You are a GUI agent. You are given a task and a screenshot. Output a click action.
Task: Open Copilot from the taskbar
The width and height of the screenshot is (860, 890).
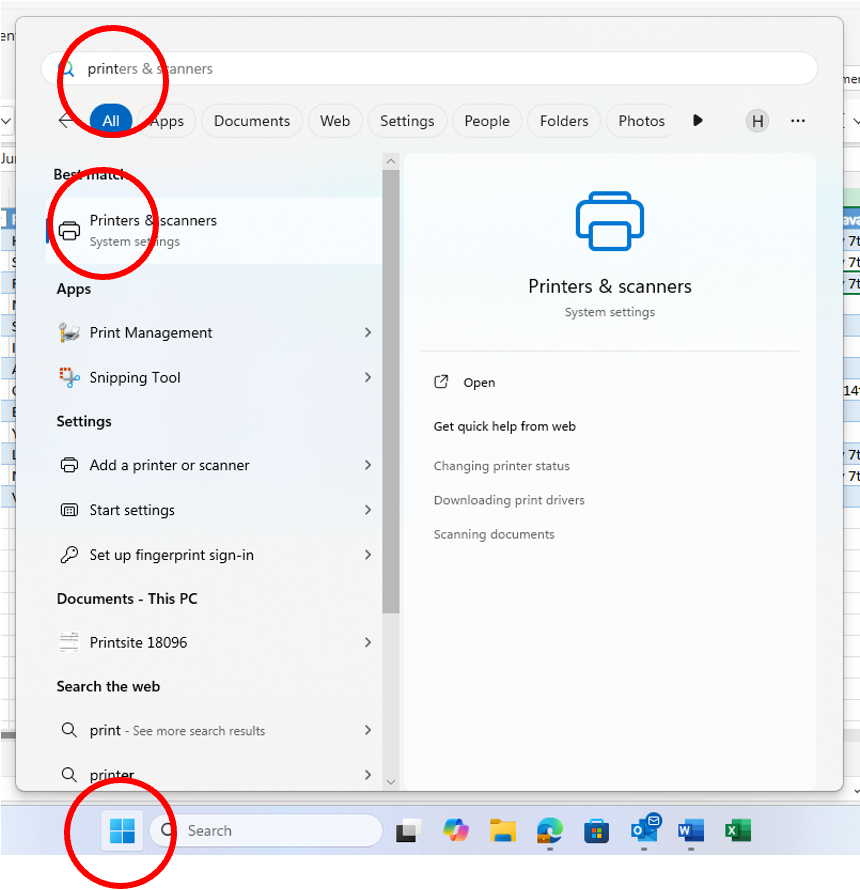point(456,830)
